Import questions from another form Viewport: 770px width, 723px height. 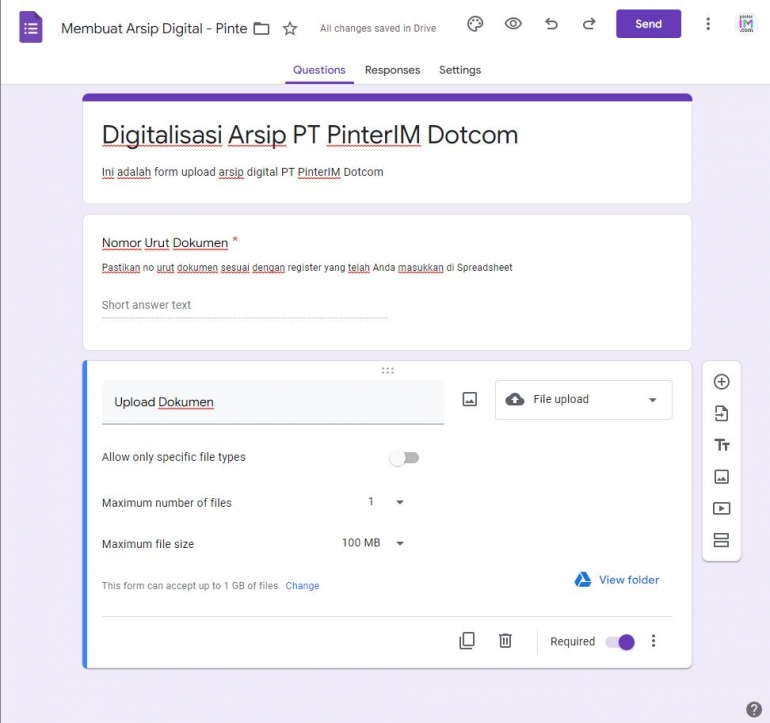(721, 414)
